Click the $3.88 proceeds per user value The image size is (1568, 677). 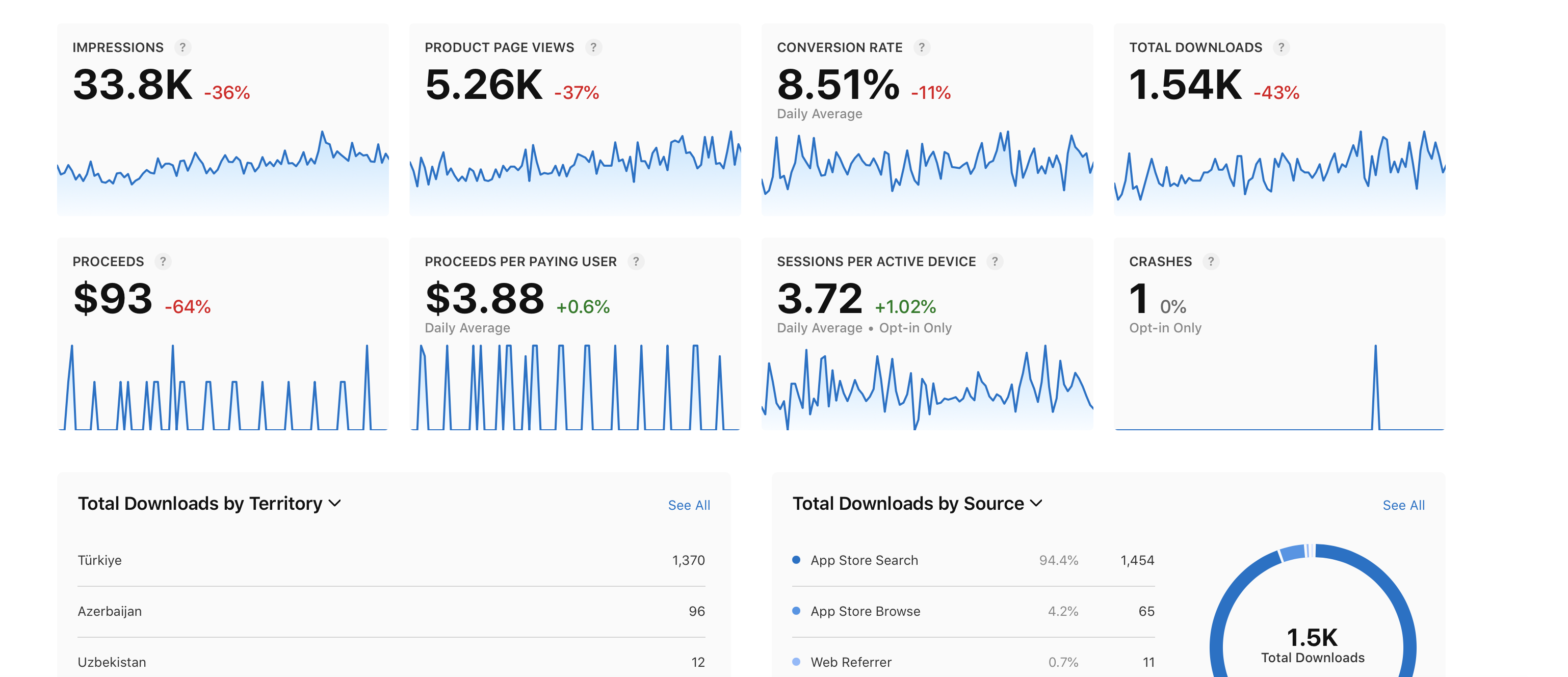485,299
